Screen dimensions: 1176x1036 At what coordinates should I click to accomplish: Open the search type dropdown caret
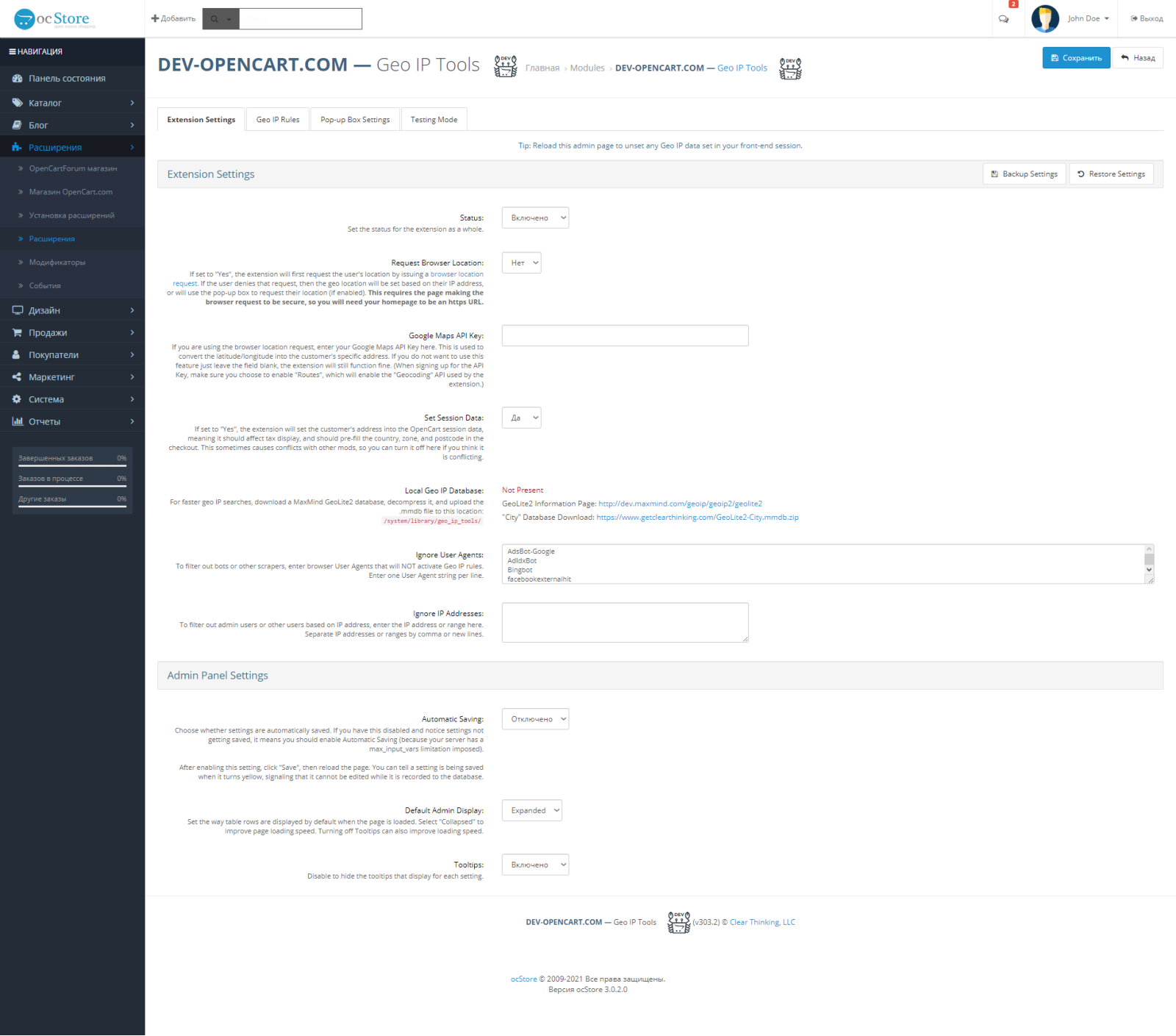click(229, 20)
